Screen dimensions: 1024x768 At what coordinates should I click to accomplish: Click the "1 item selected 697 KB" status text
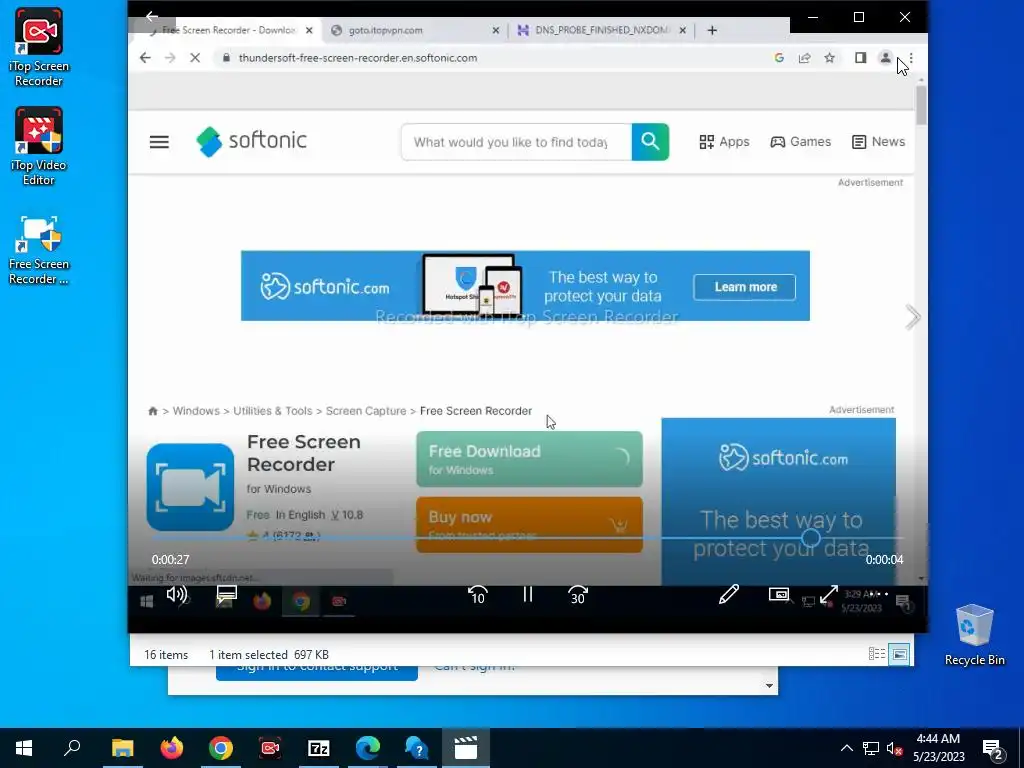[269, 654]
